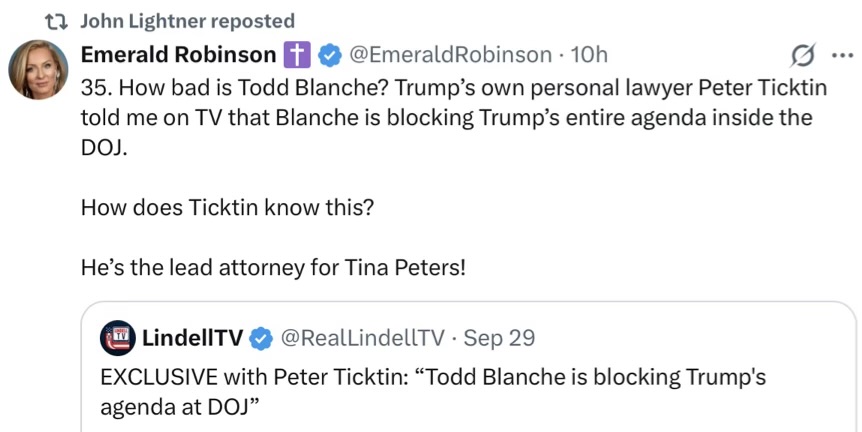Click the tweet paragraph starting with '35.'
862x432 pixels.
click(x=450, y=117)
